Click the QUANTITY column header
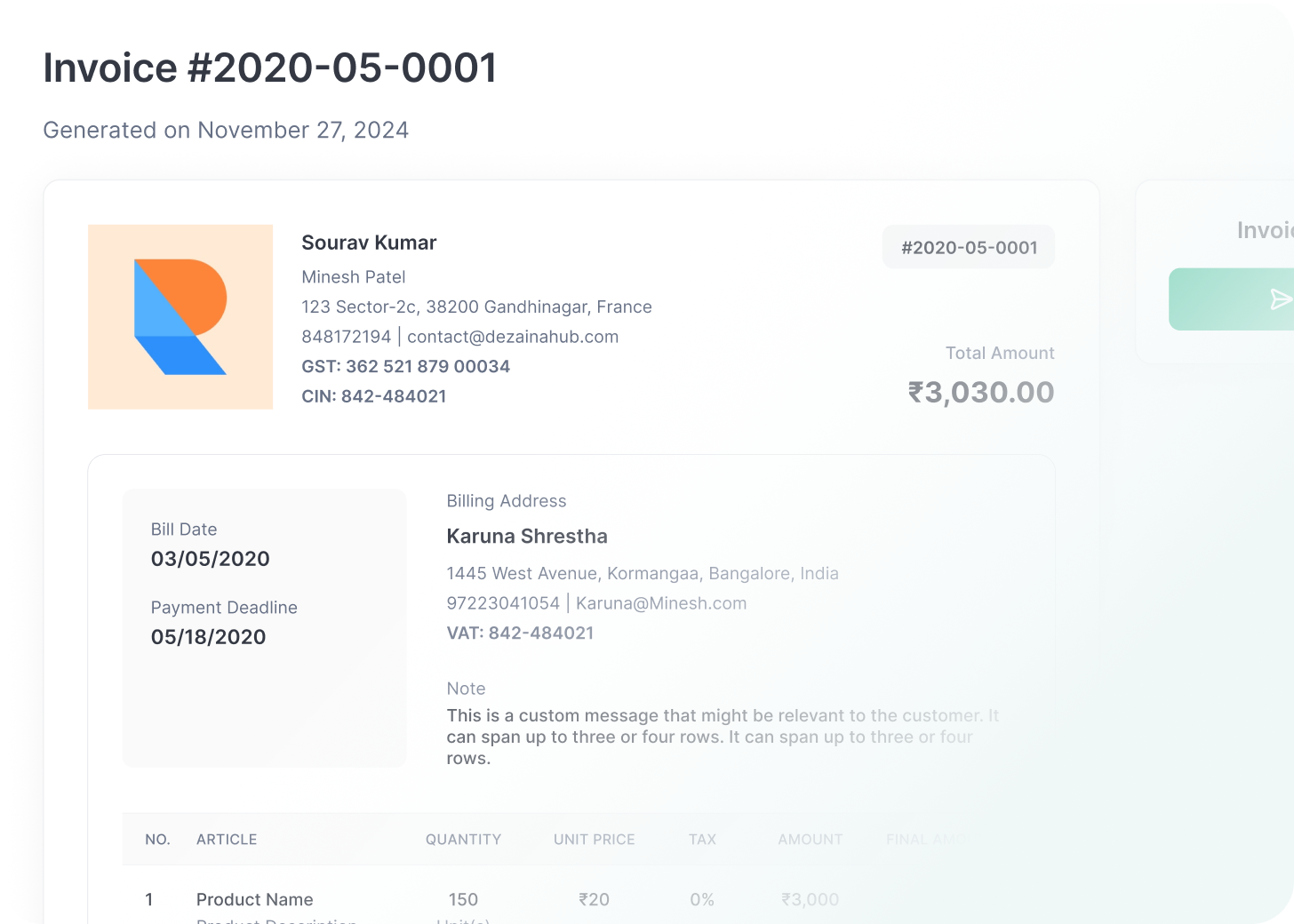The width and height of the screenshot is (1294, 924). coord(463,840)
